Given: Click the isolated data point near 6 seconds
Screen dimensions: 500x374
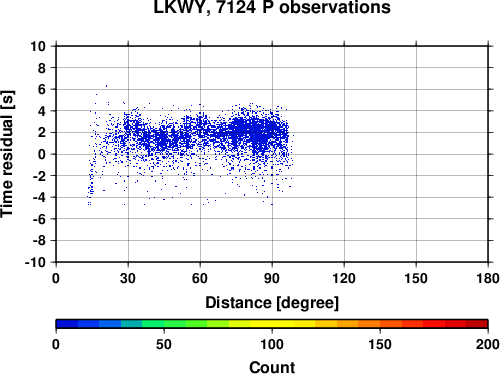Looking at the screenshot, I should pyautogui.click(x=106, y=86).
